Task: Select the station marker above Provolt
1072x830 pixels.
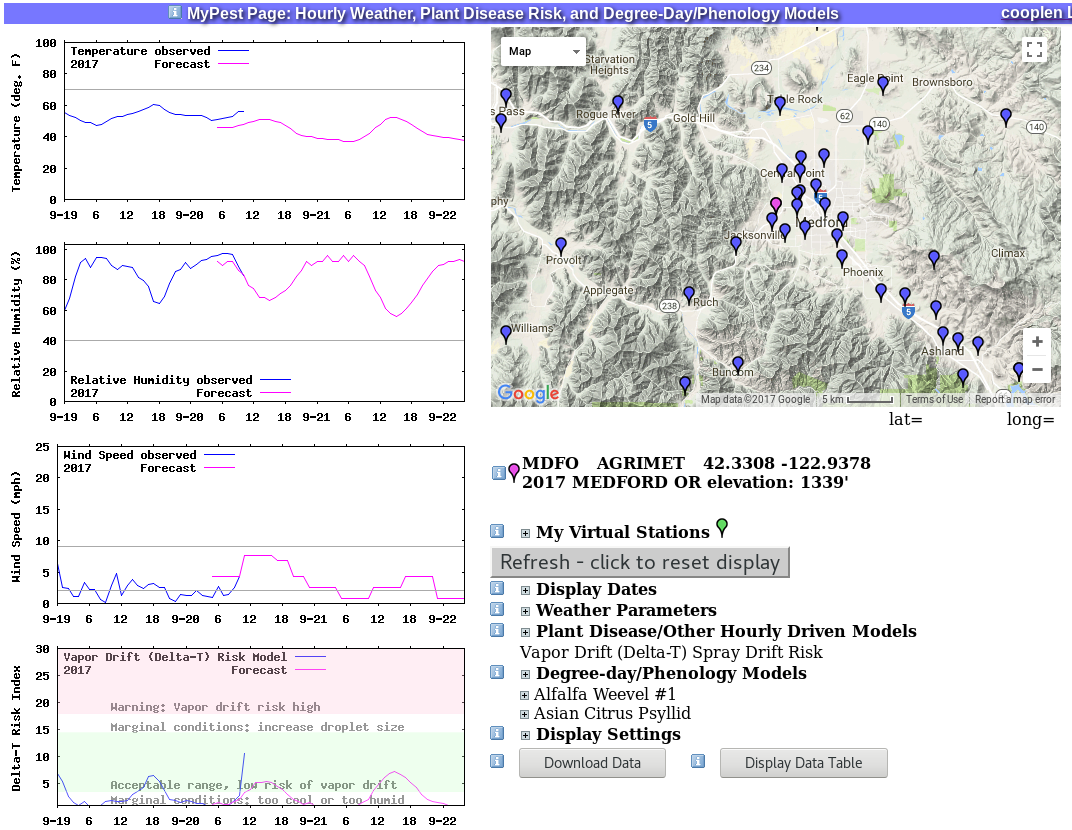Action: [561, 246]
